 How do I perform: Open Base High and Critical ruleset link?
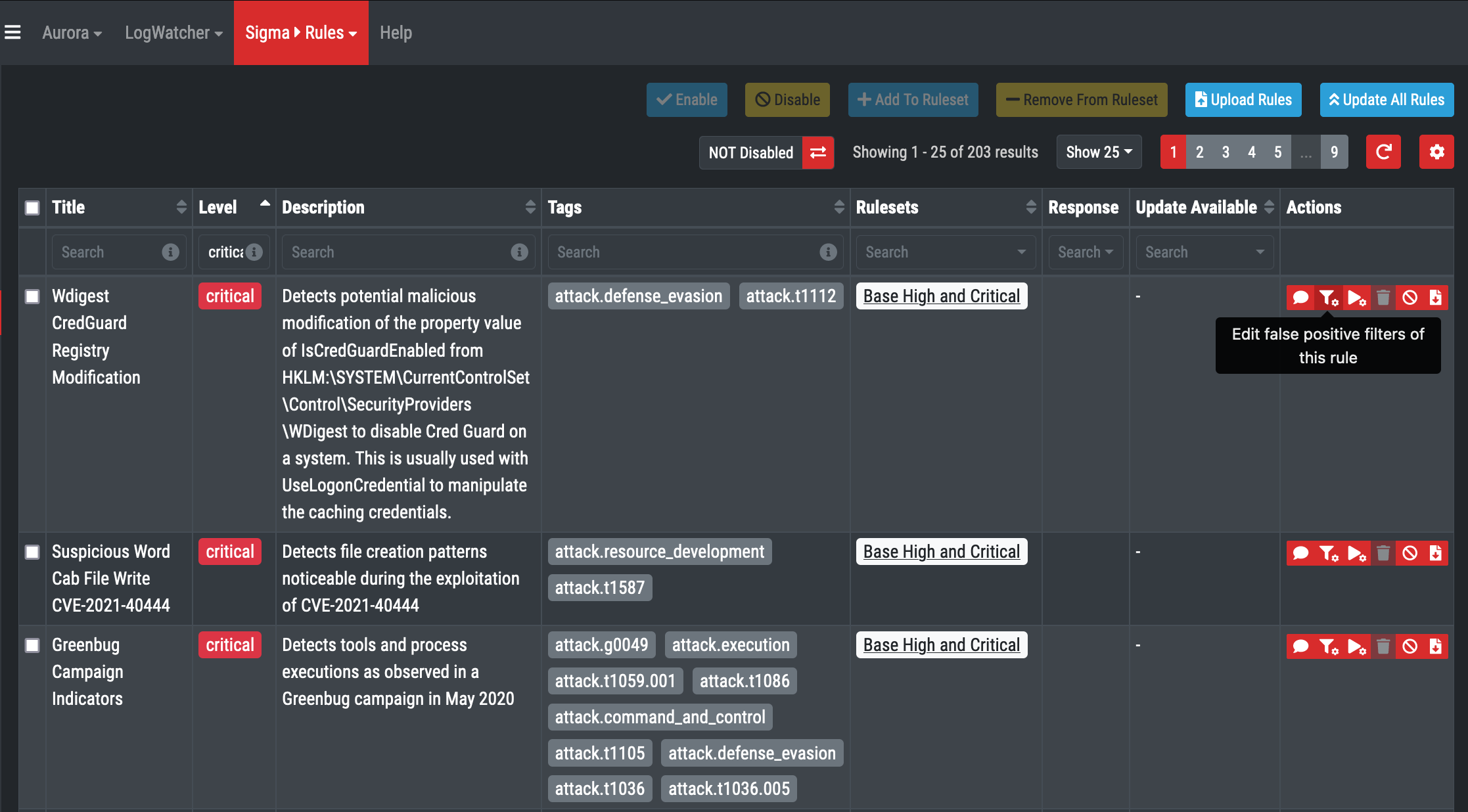tap(941, 296)
